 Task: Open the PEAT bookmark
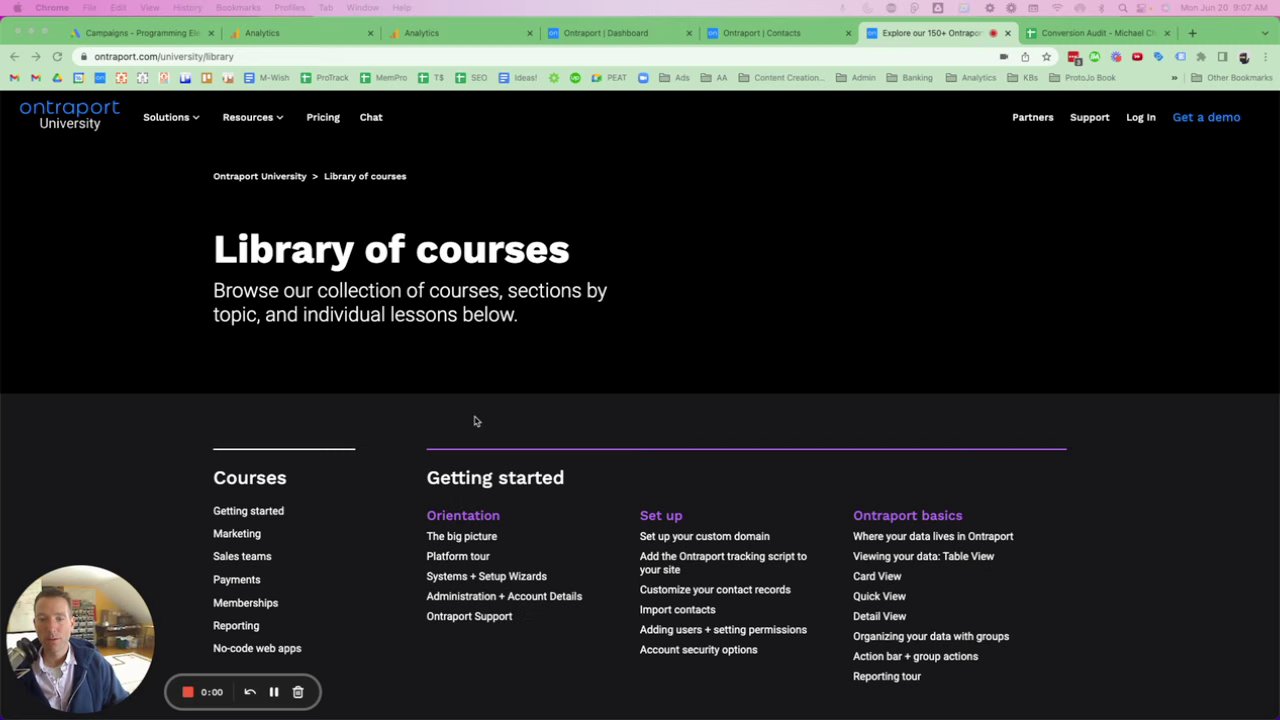click(609, 78)
